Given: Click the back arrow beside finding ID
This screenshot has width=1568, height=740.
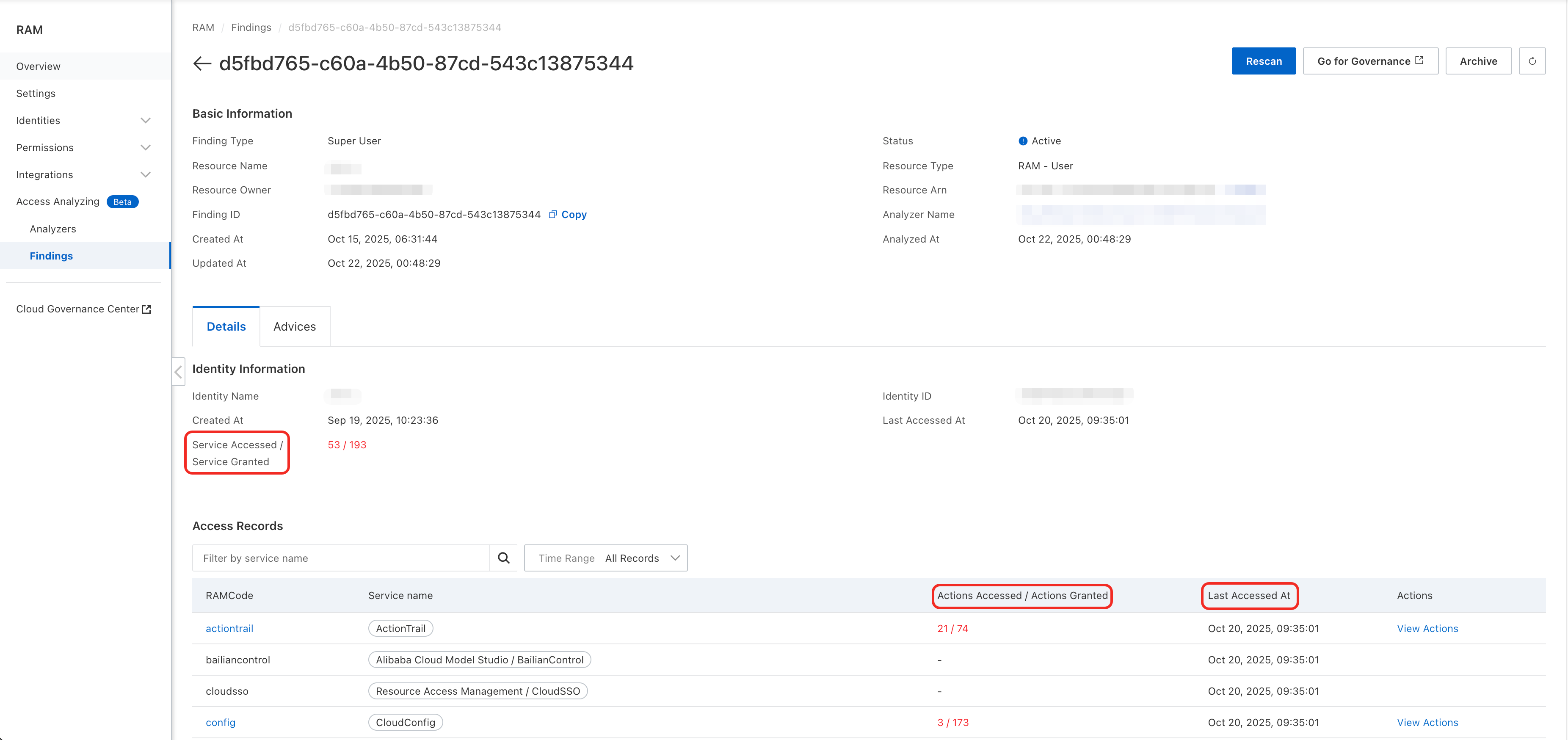Looking at the screenshot, I should [x=202, y=64].
